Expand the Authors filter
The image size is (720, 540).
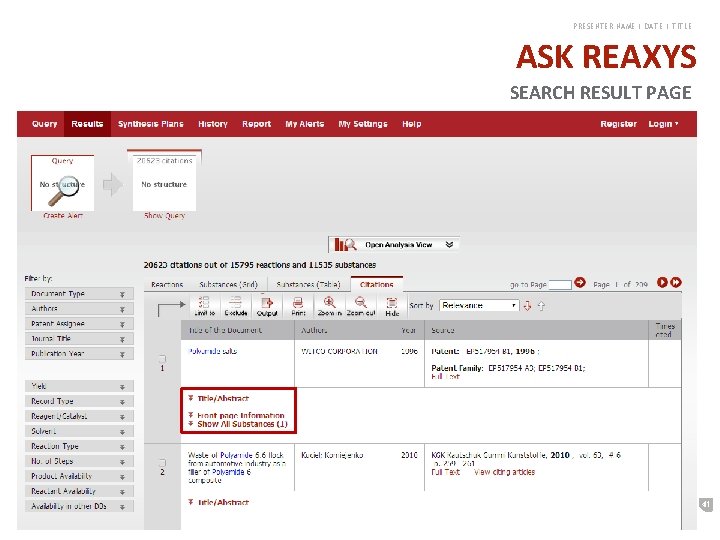pyautogui.click(x=79, y=309)
